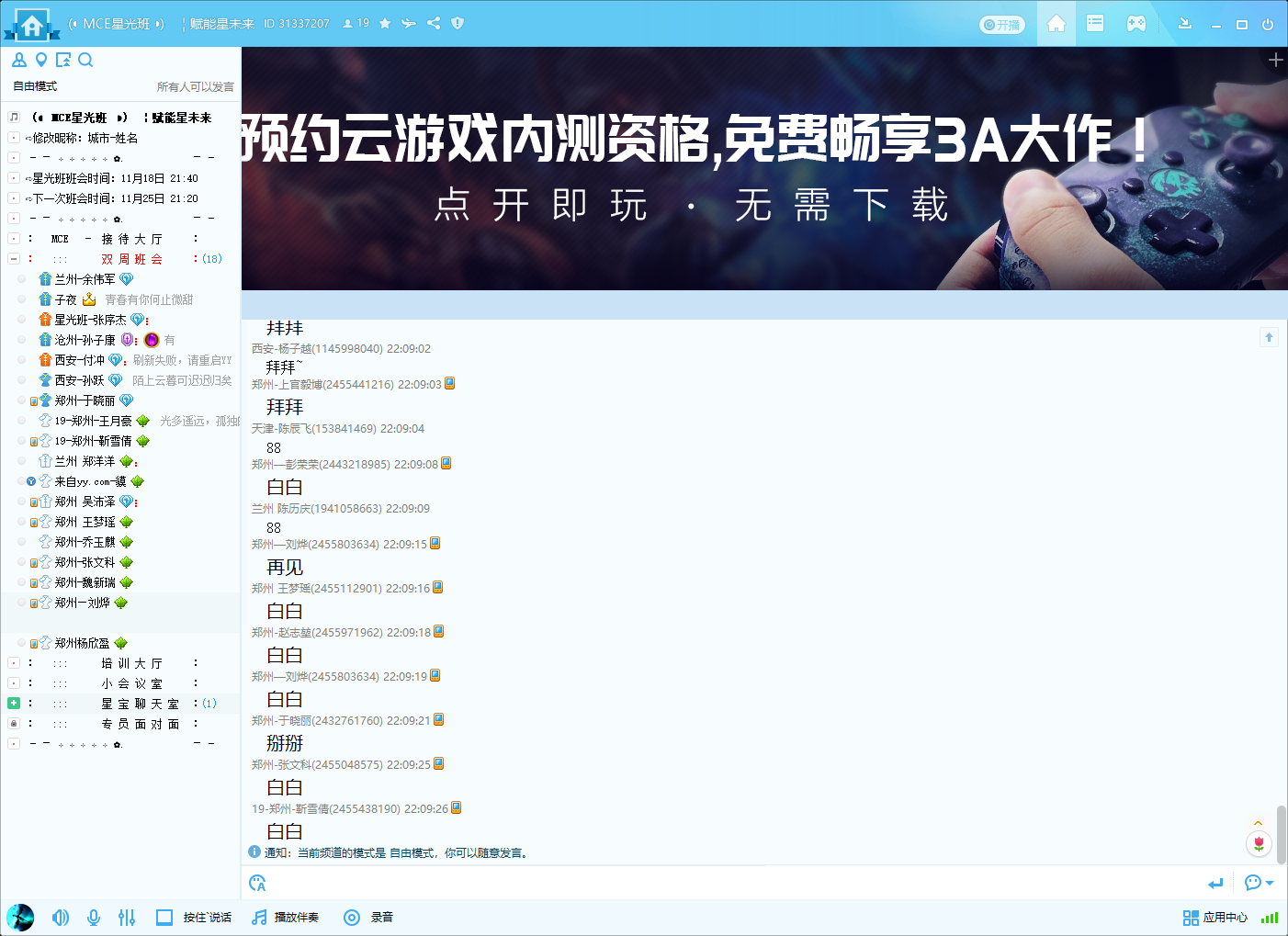Screen dimensions: 1288x936
Task: Click the font style icon in chat input
Action: click(257, 884)
